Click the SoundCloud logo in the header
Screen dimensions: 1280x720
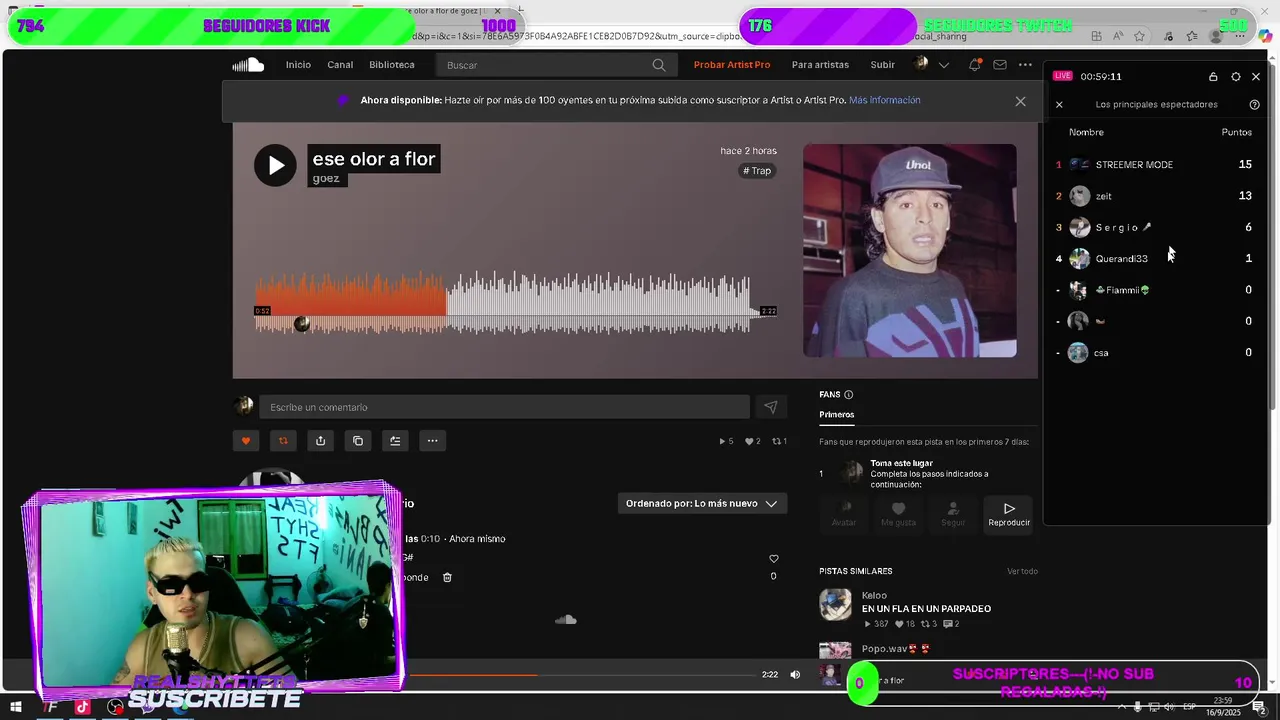248,65
